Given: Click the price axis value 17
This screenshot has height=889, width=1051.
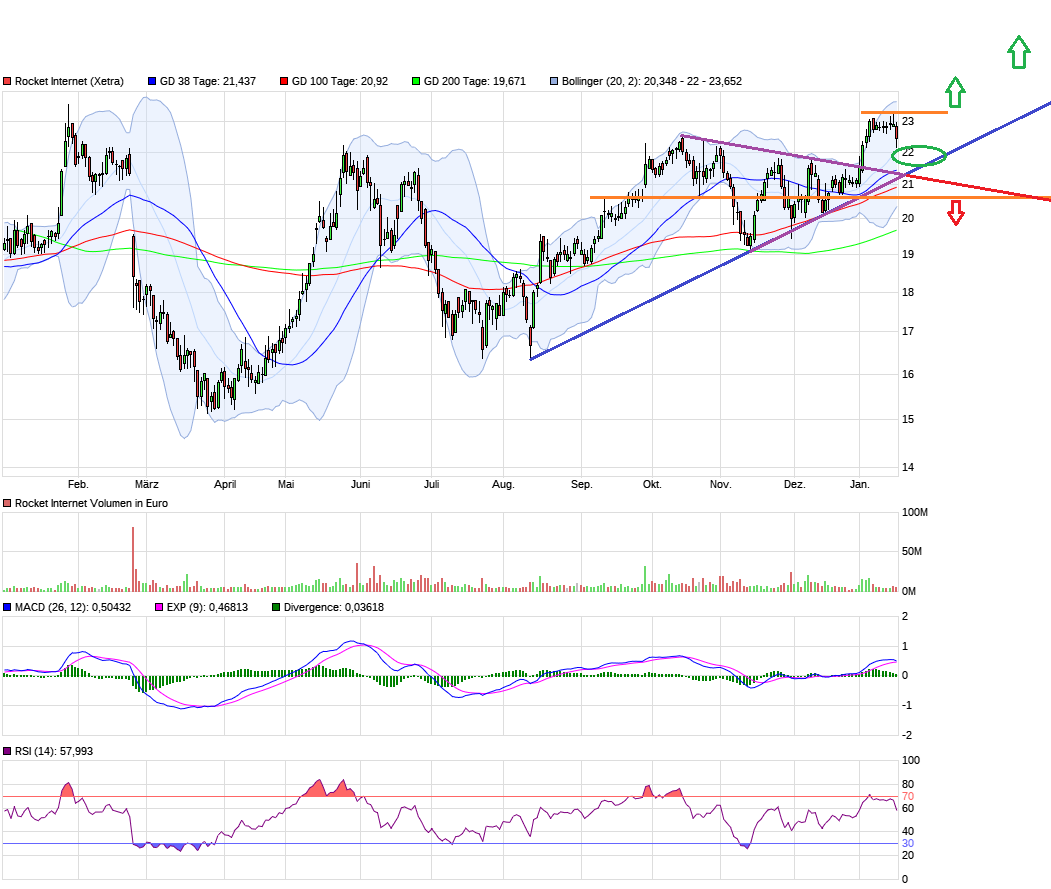Looking at the screenshot, I should [908, 331].
